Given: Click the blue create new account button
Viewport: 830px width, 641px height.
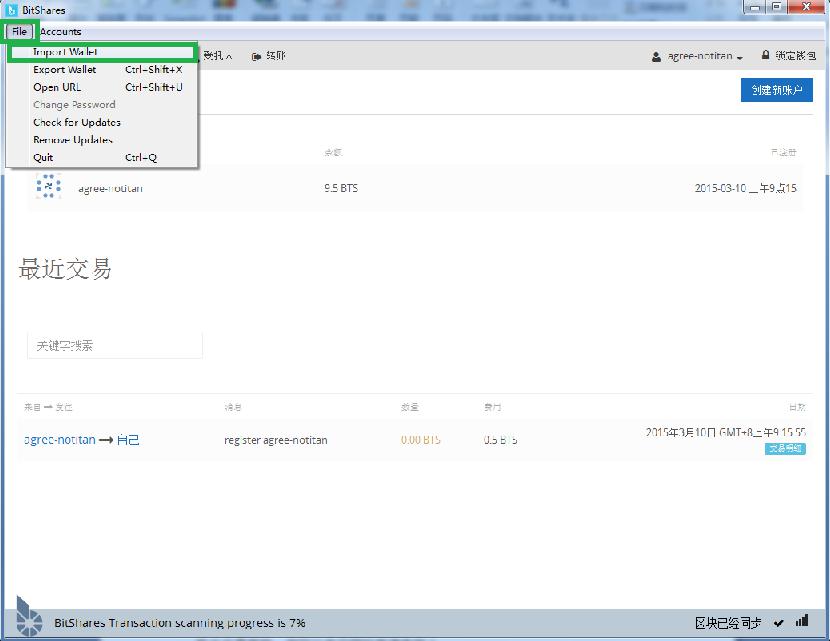Looking at the screenshot, I should 776,90.
